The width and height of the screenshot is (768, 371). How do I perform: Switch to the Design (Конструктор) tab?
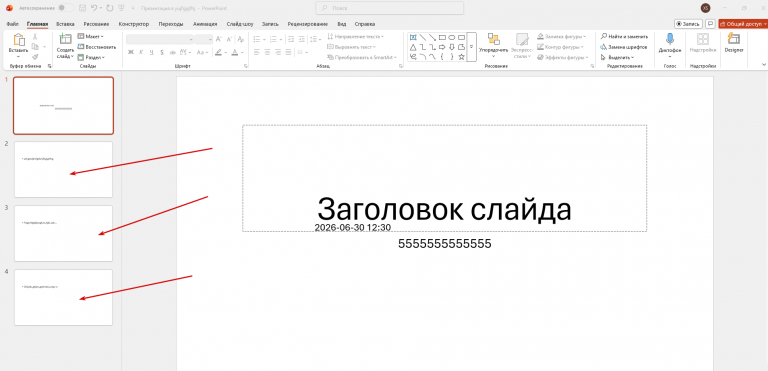tap(134, 24)
